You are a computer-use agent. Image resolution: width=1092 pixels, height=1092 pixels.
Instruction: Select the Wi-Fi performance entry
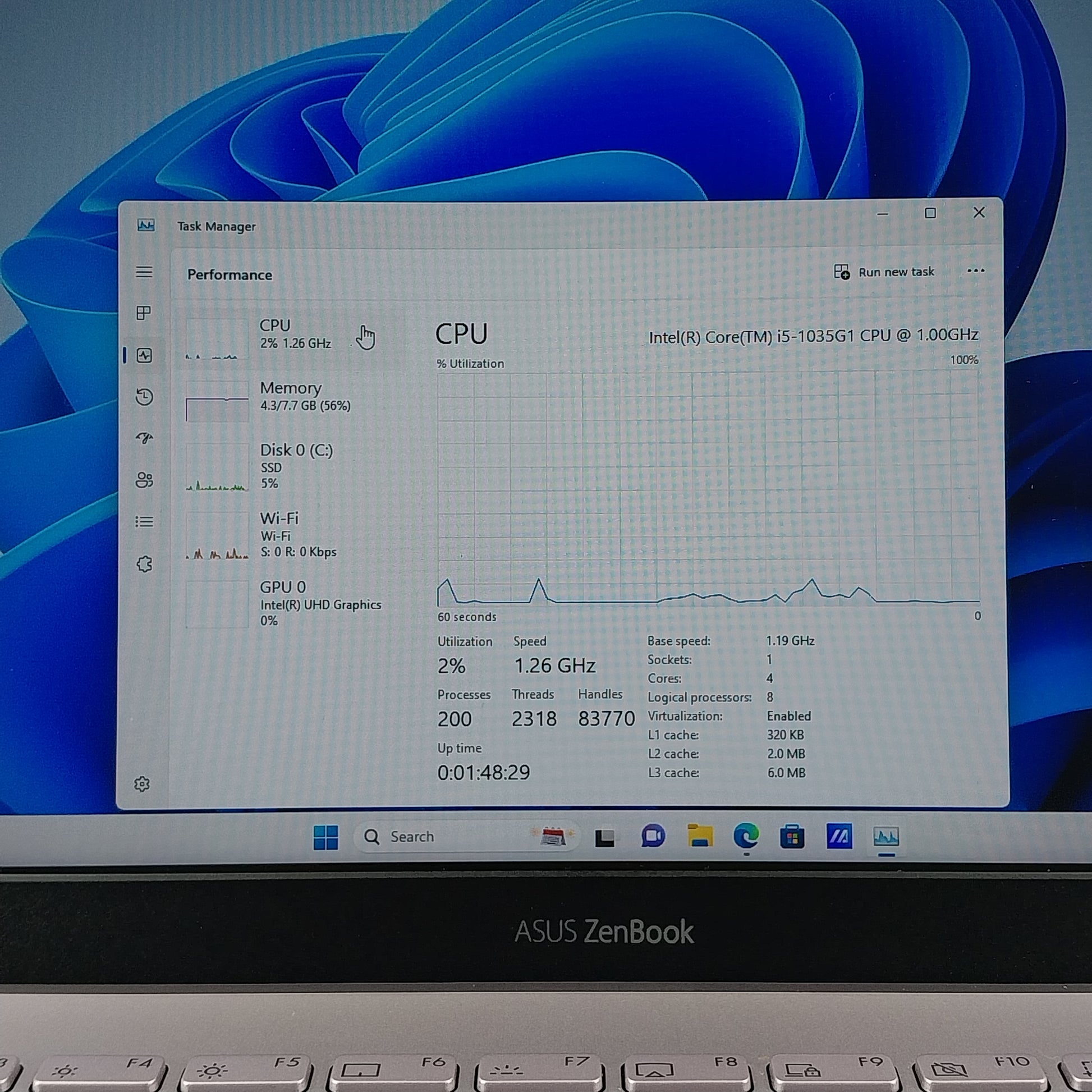pos(291,535)
